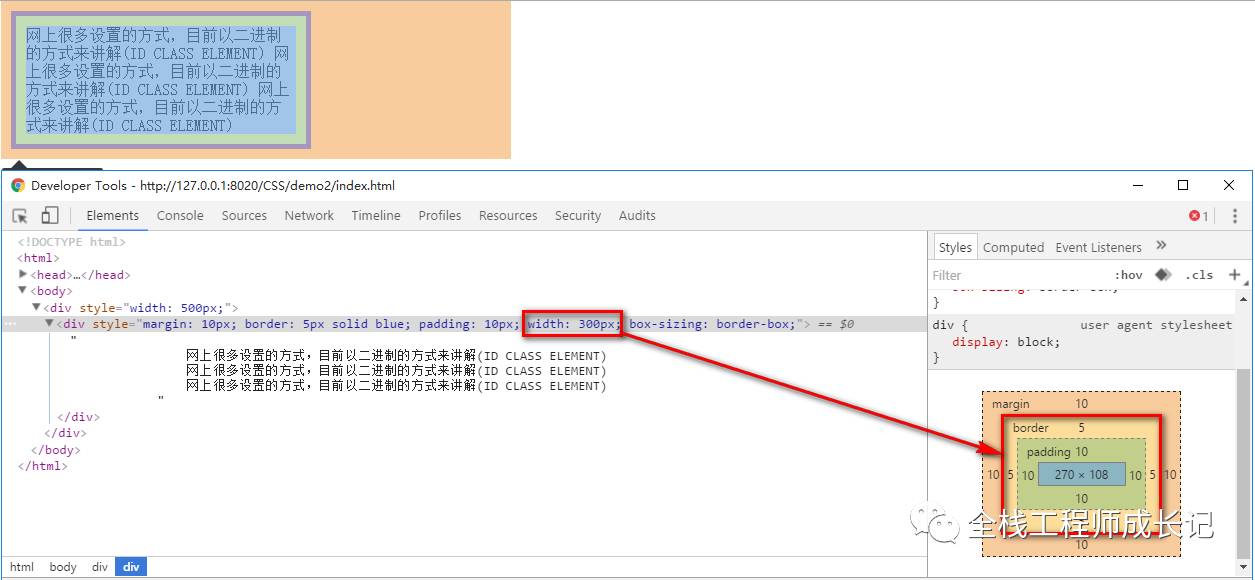Click the highlighted div breadcrumb item

pos(131,567)
